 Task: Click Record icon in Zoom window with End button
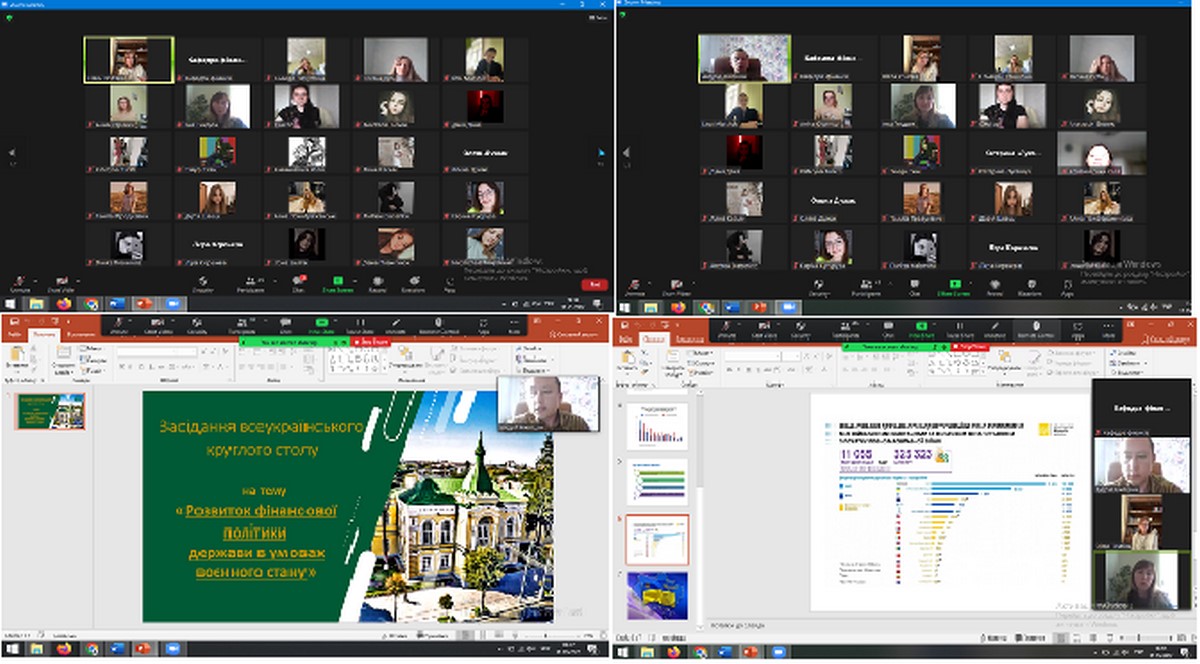tap(376, 282)
